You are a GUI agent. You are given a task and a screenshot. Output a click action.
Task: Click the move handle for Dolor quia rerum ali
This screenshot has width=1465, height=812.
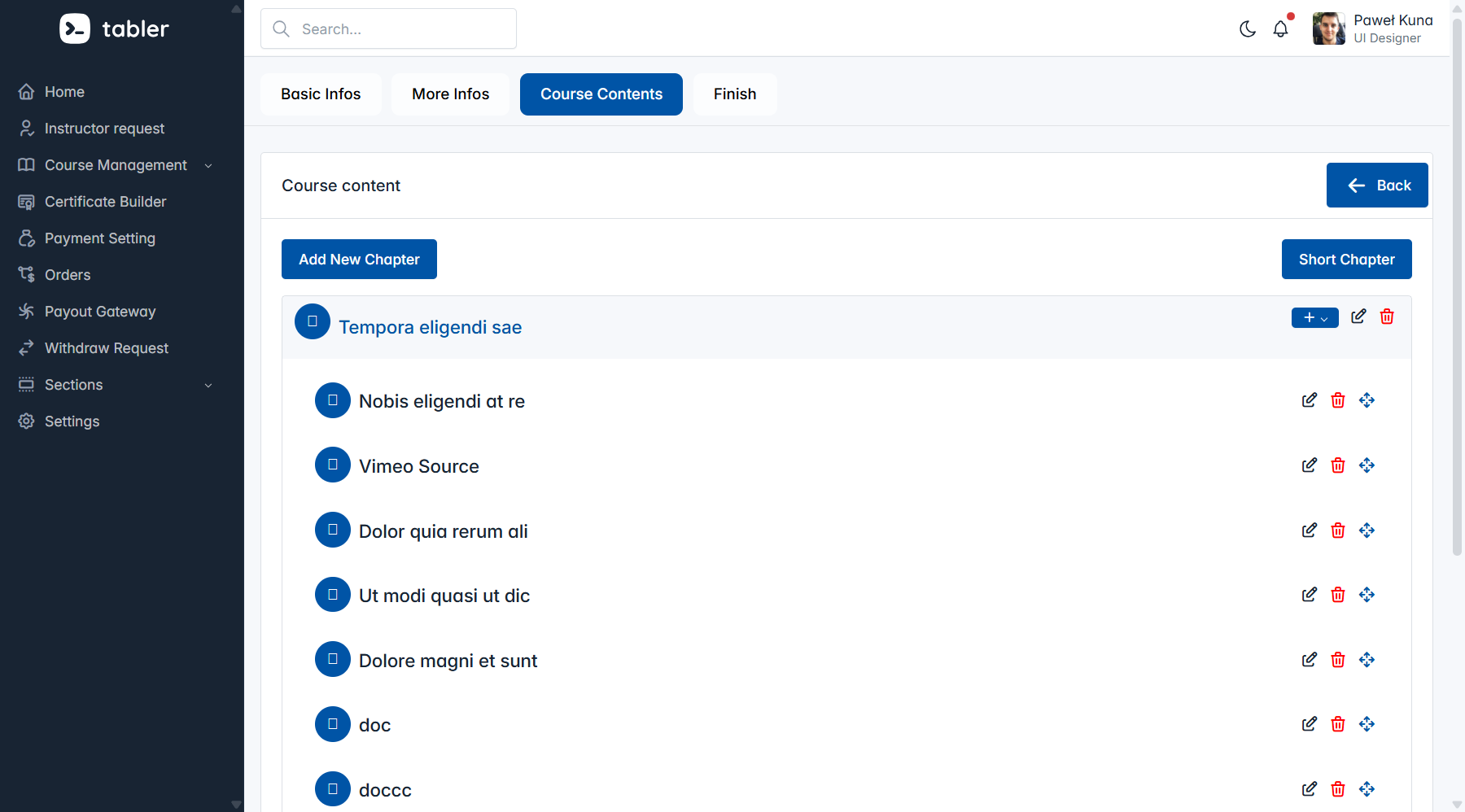1367,530
